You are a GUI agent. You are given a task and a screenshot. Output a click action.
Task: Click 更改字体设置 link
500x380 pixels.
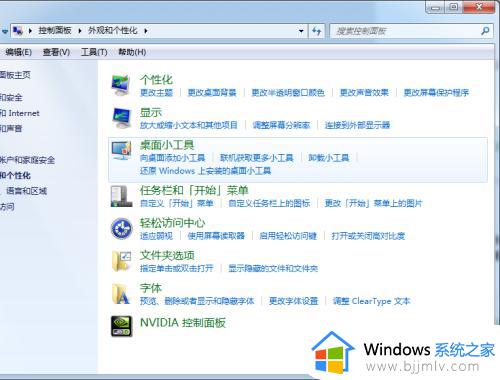[294, 301]
